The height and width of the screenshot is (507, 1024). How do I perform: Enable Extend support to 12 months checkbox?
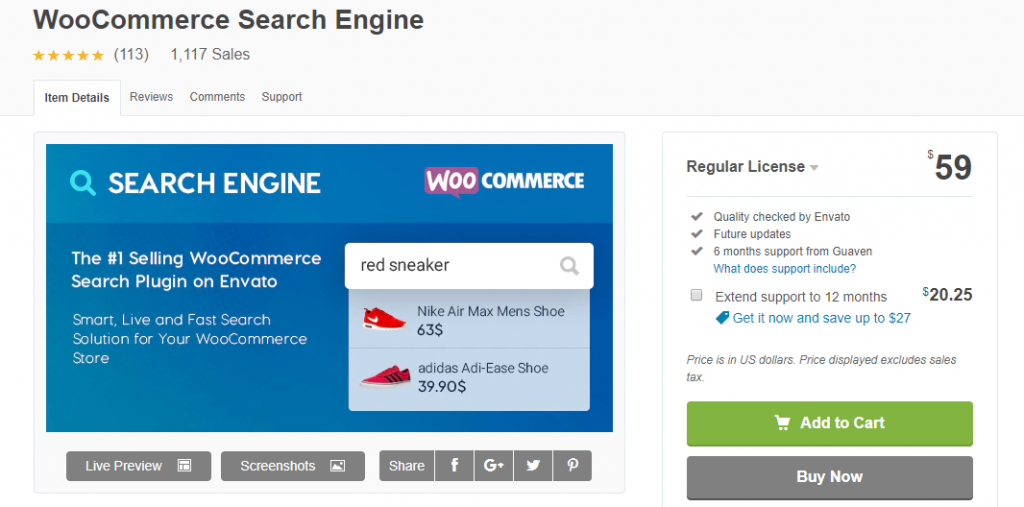tap(696, 295)
